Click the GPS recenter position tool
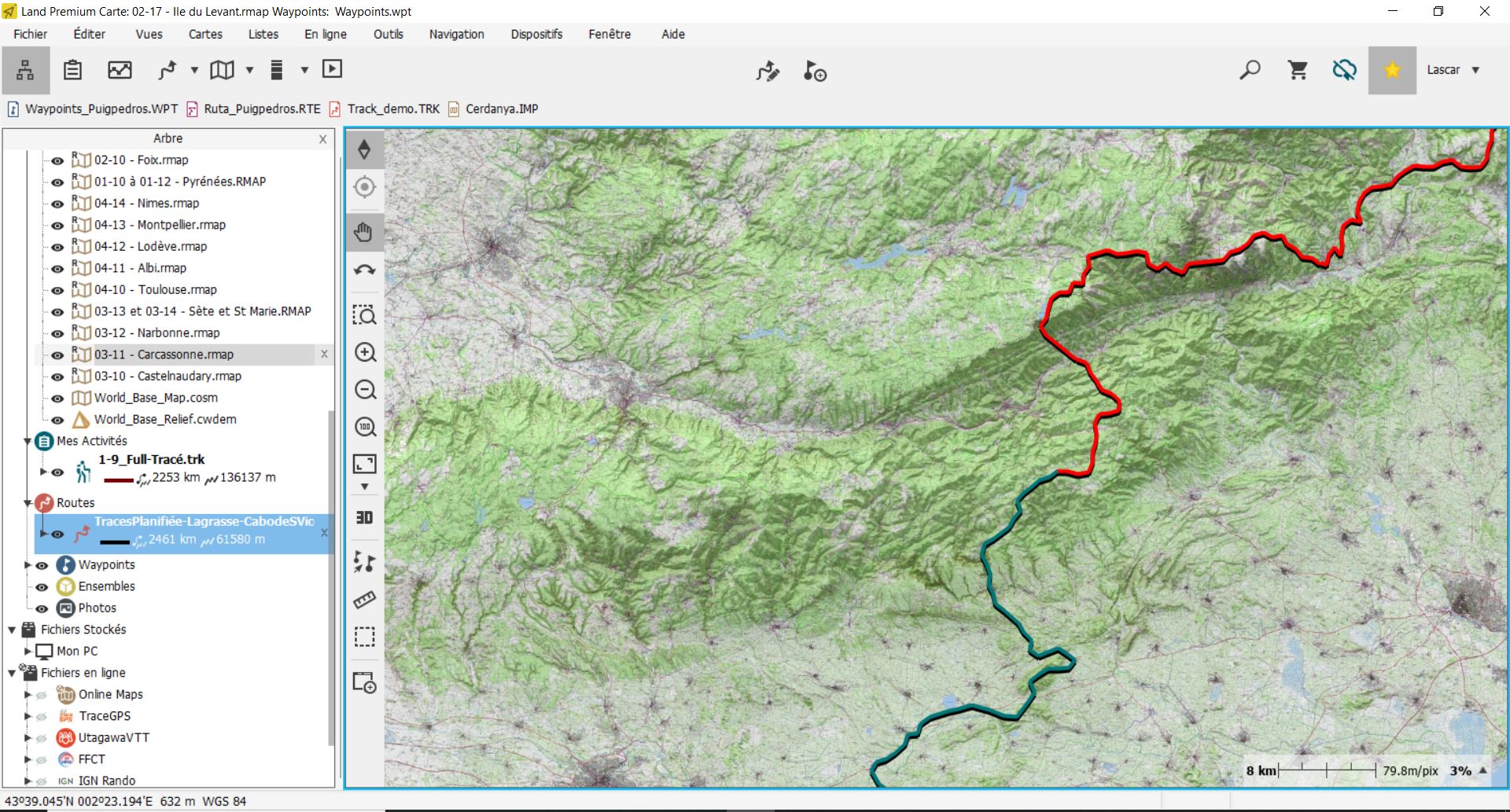This screenshot has width=1510, height=812. point(365,187)
